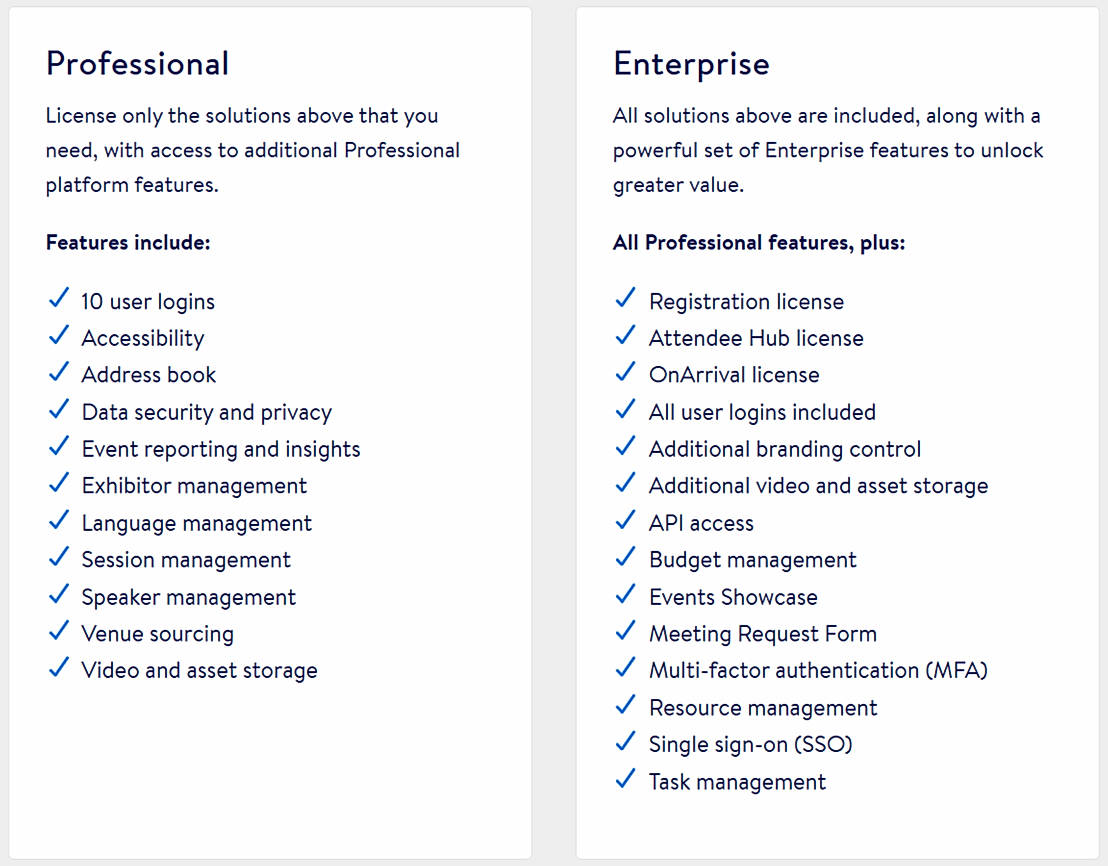The height and width of the screenshot is (866, 1108).
Task: Select the Professional plan heading
Action: 137,63
